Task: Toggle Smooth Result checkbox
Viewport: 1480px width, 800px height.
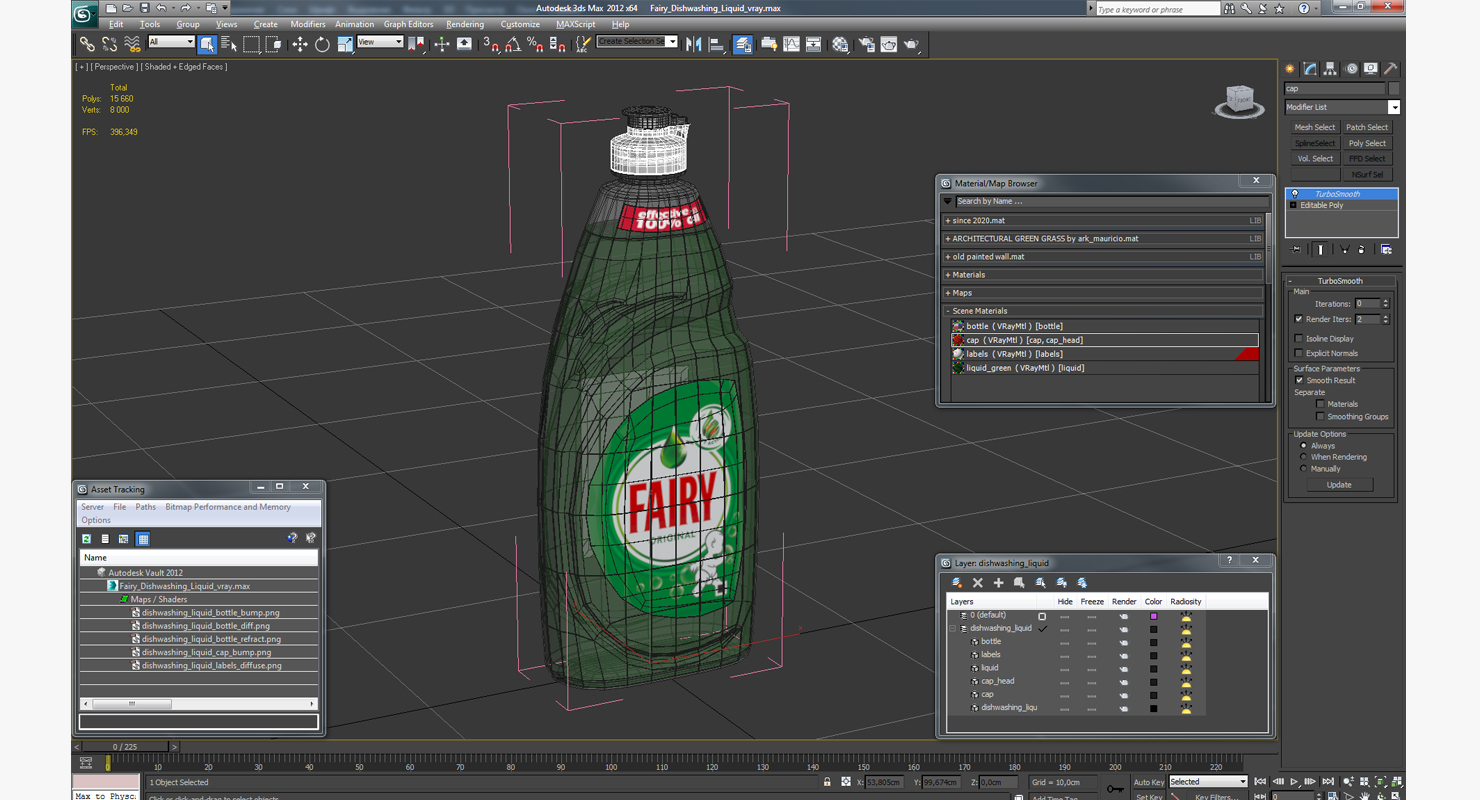Action: pos(1299,380)
